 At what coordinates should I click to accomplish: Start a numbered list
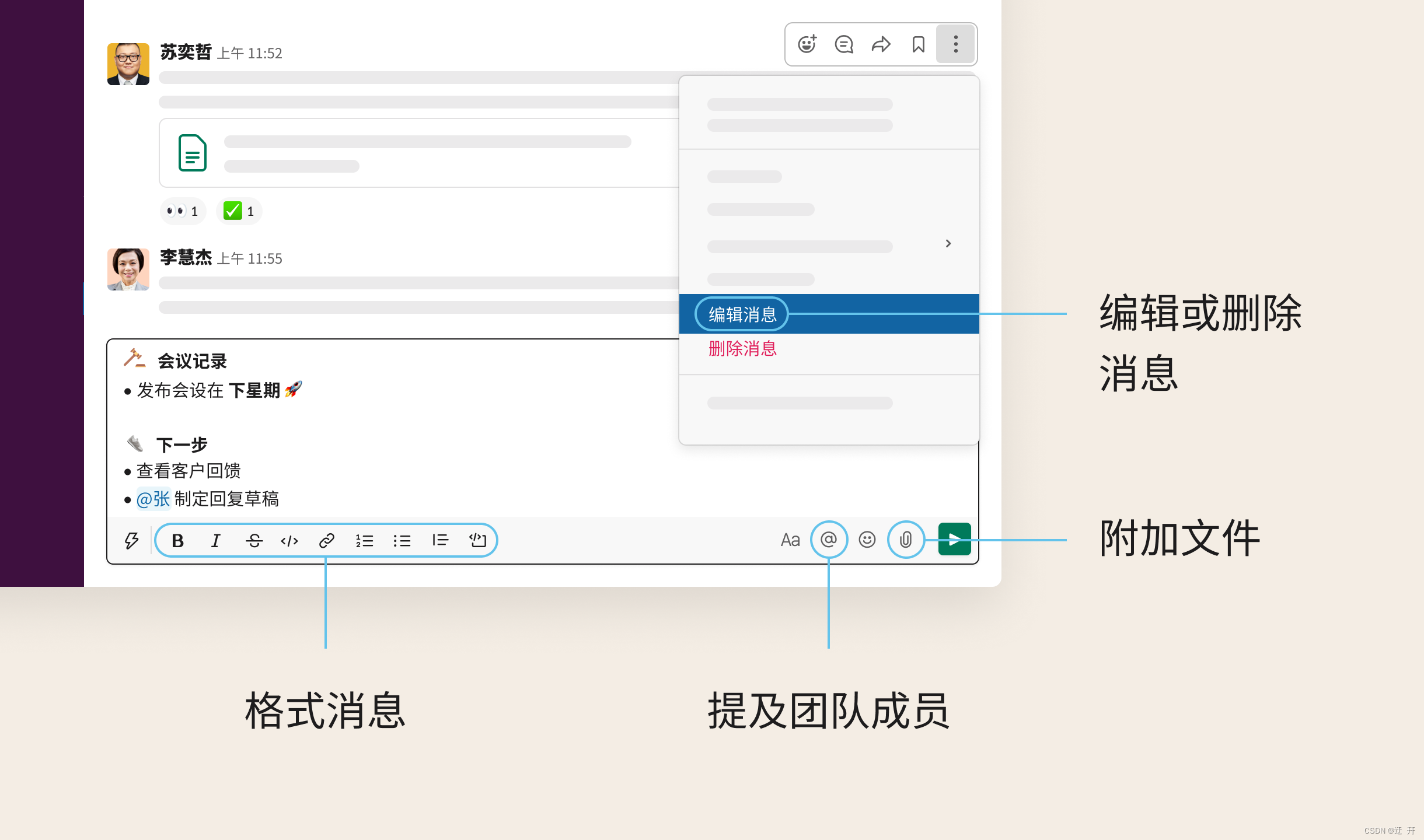pyautogui.click(x=364, y=541)
